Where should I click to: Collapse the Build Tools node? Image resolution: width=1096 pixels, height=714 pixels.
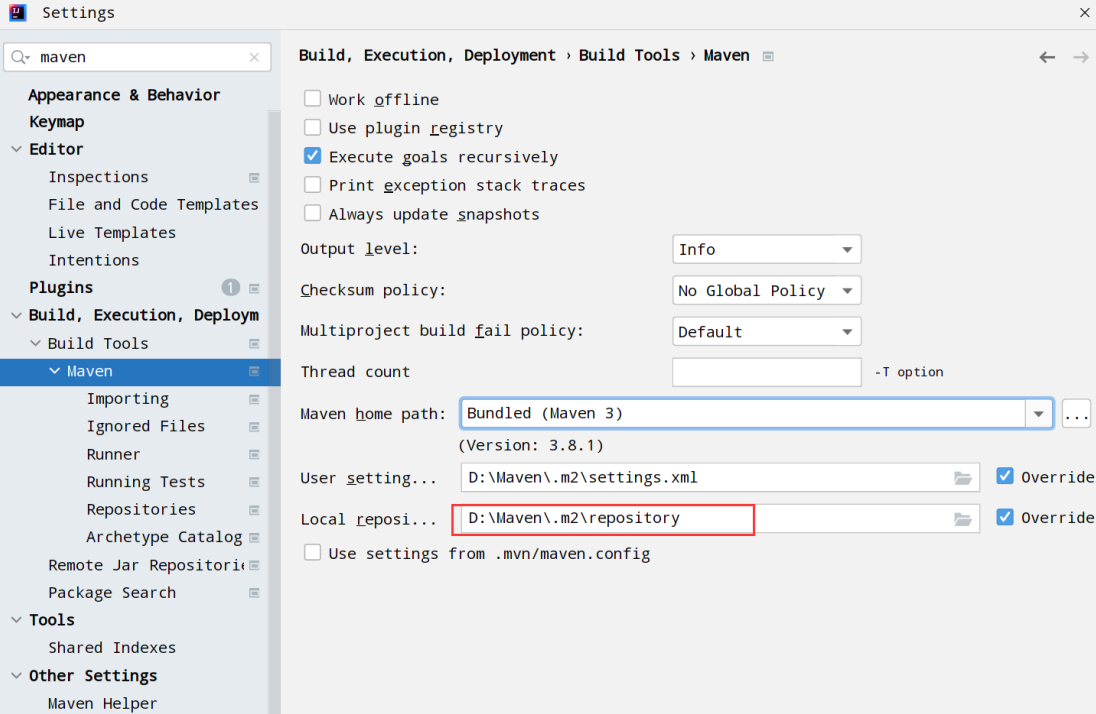point(36,343)
